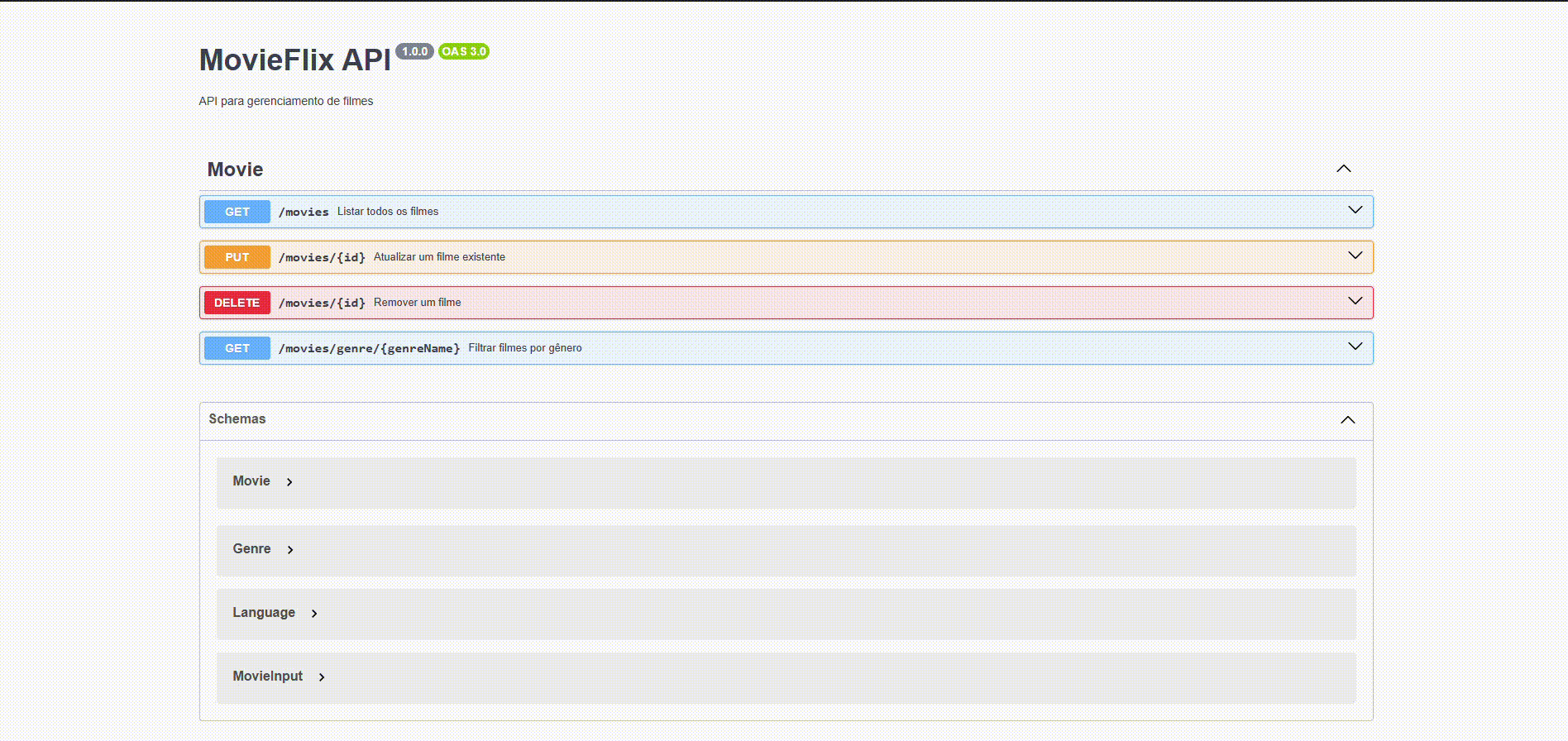Viewport: 1568px width, 741px height.
Task: Click the OAS 3.0 badge
Action: pyautogui.click(x=464, y=51)
